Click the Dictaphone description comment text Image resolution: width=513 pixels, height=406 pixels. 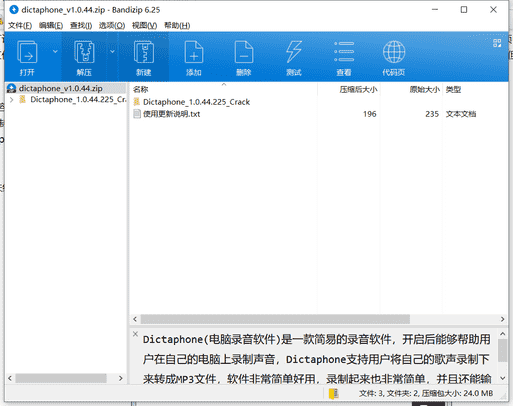coord(317,359)
